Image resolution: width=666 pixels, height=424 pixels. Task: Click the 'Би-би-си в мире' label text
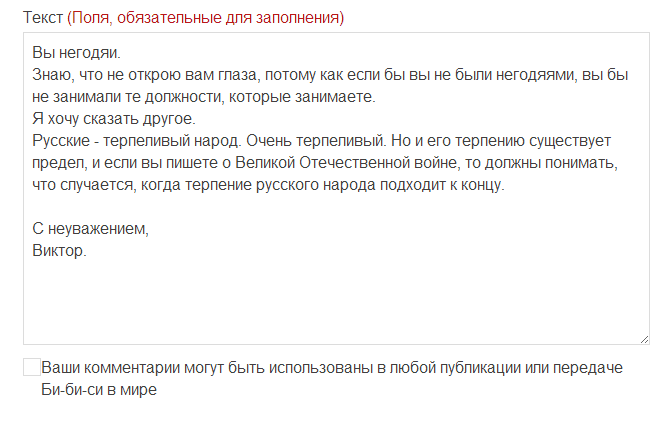[99, 390]
